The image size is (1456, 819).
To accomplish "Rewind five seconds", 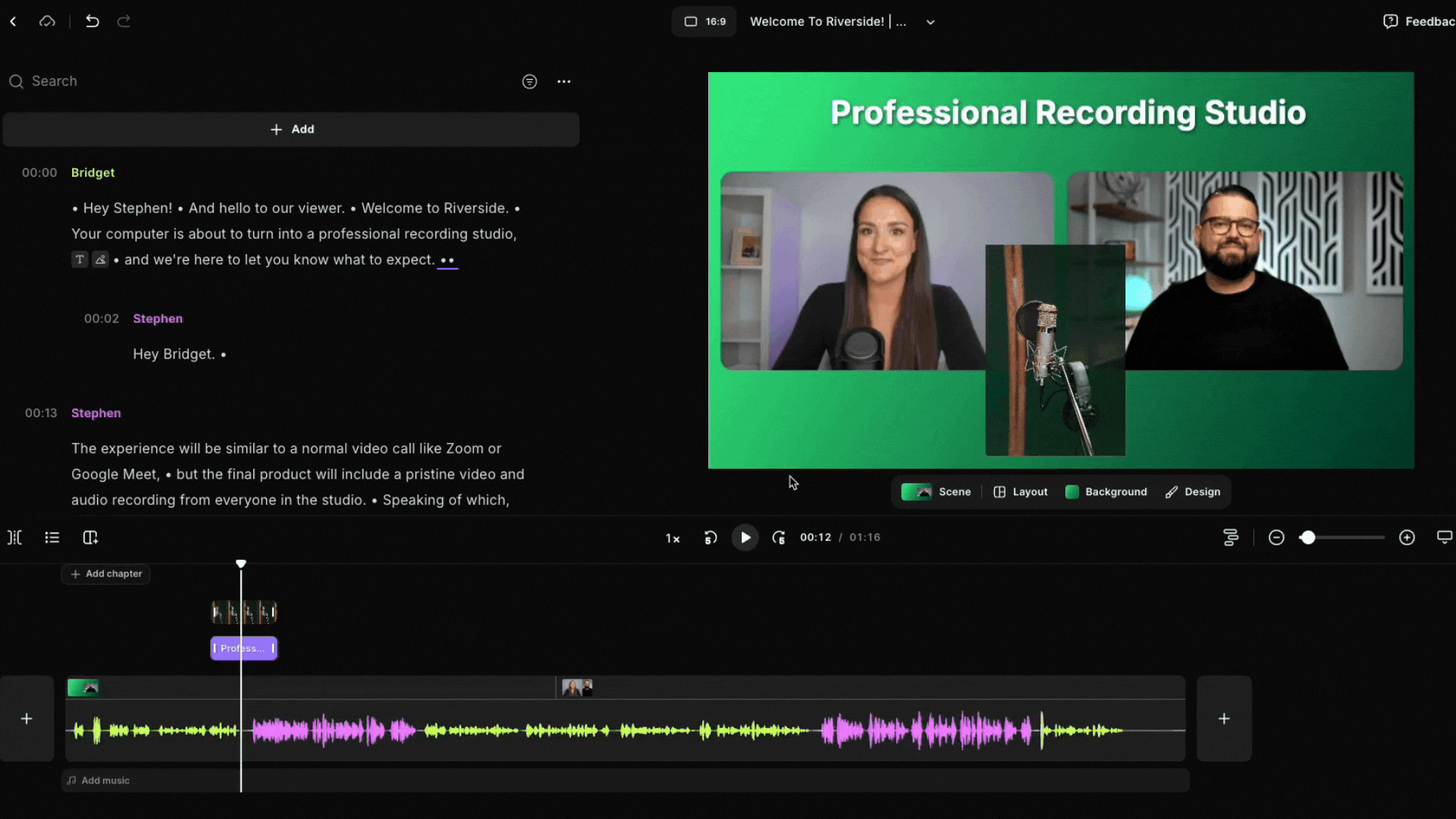I will tap(711, 538).
